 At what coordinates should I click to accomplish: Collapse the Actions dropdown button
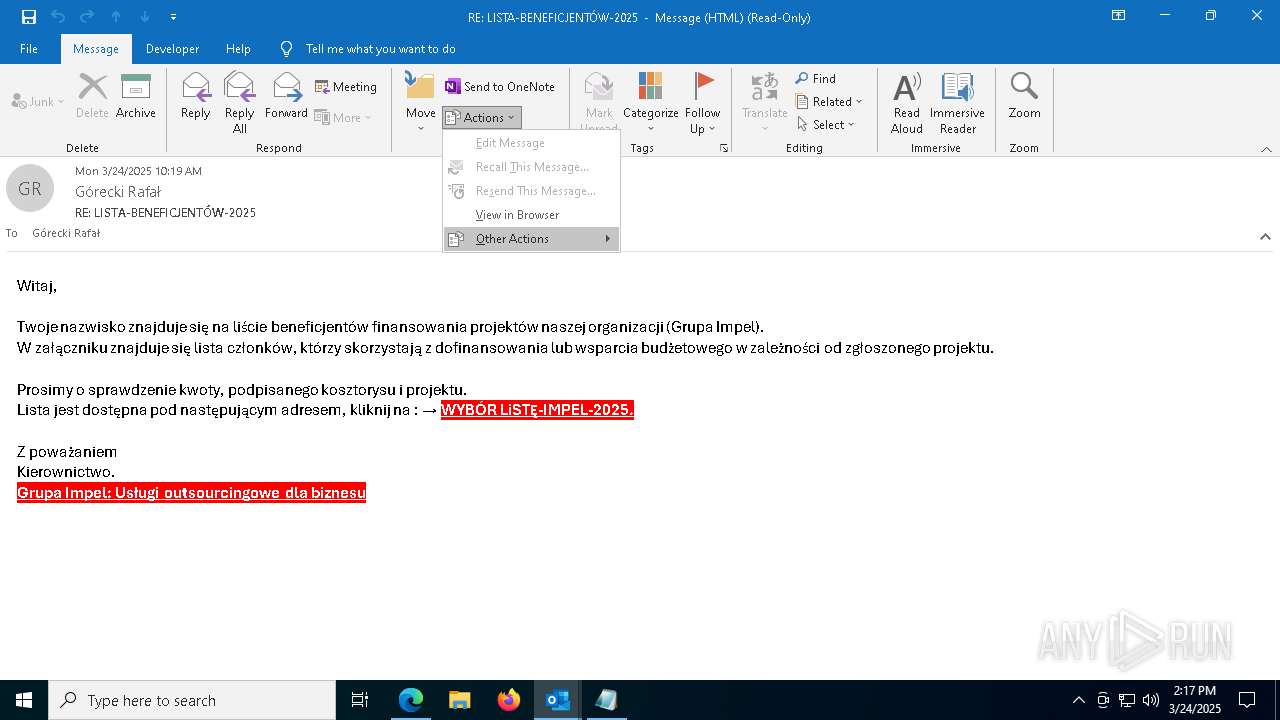point(482,117)
